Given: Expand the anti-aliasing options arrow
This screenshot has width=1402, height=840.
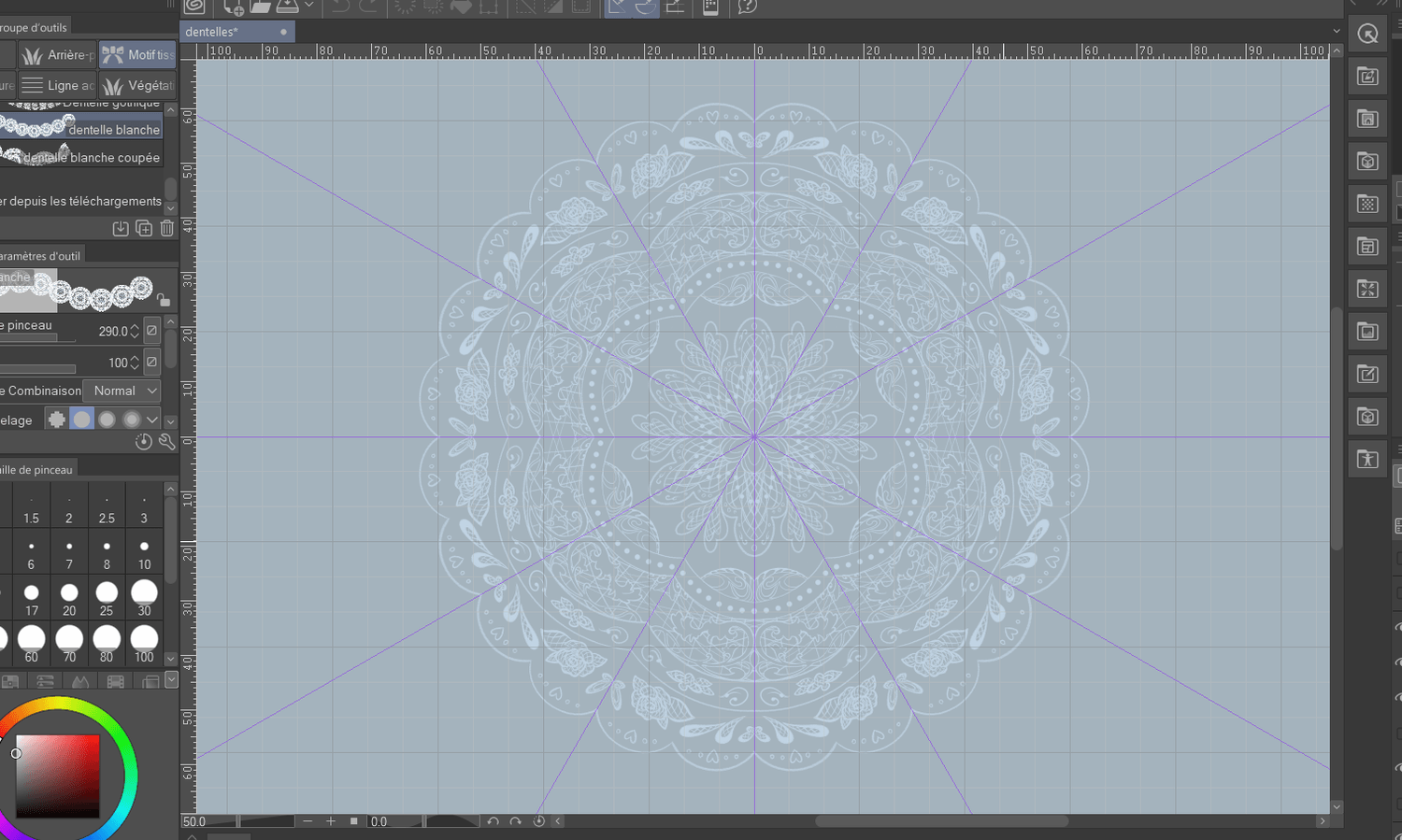Looking at the screenshot, I should tap(152, 420).
